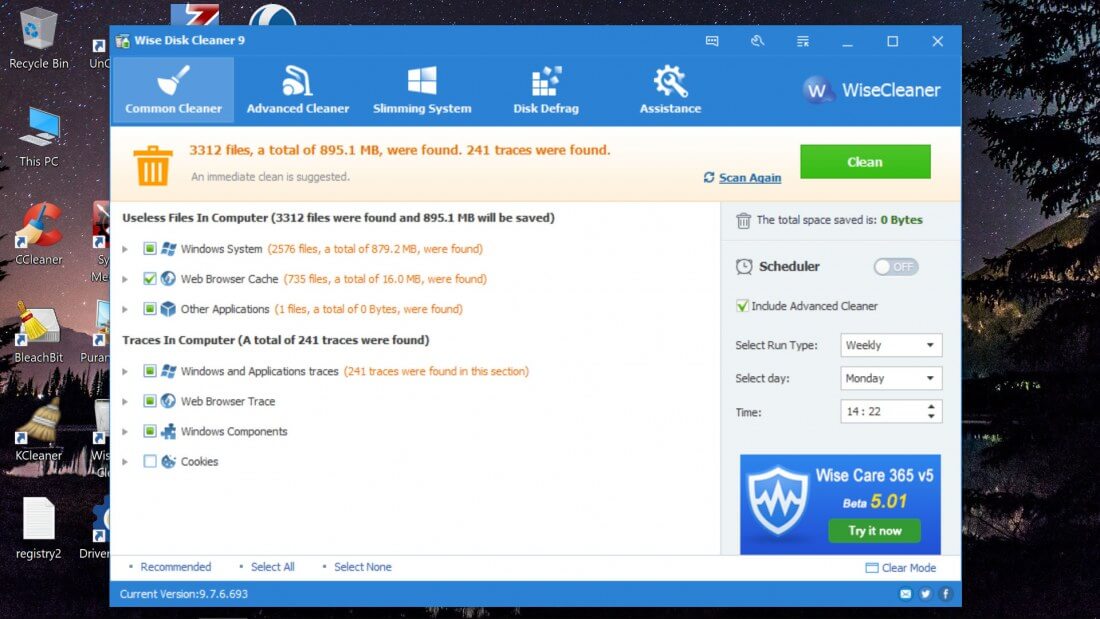Go to the Disk Defrag tab
Image resolution: width=1100 pixels, height=619 pixels.
[x=546, y=90]
